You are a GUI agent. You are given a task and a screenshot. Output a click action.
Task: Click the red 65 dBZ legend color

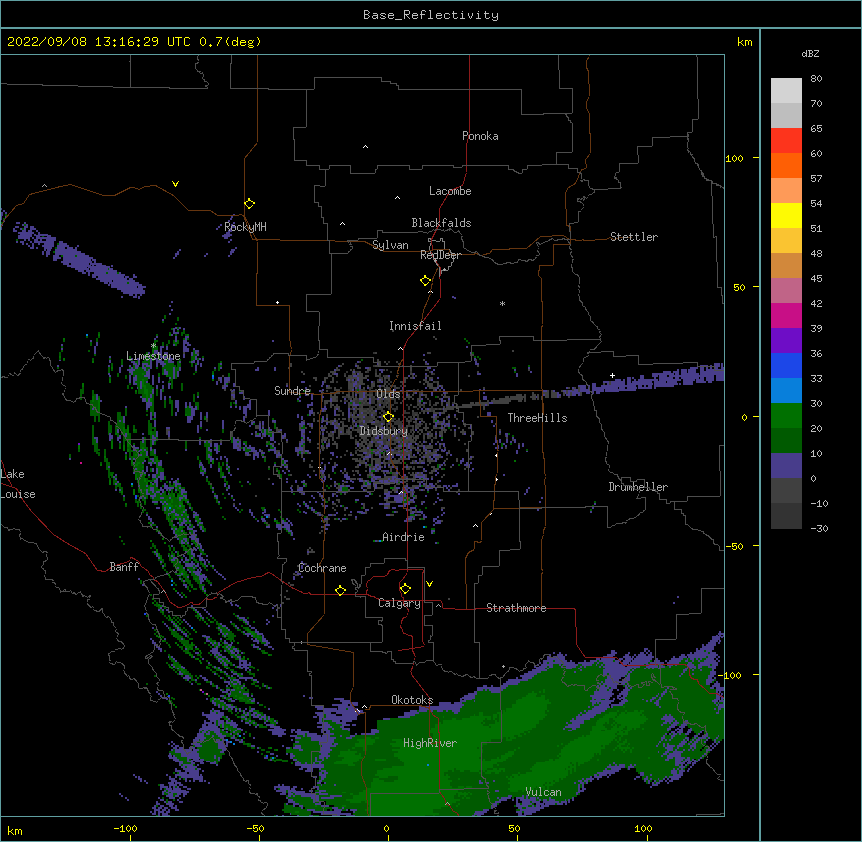786,141
